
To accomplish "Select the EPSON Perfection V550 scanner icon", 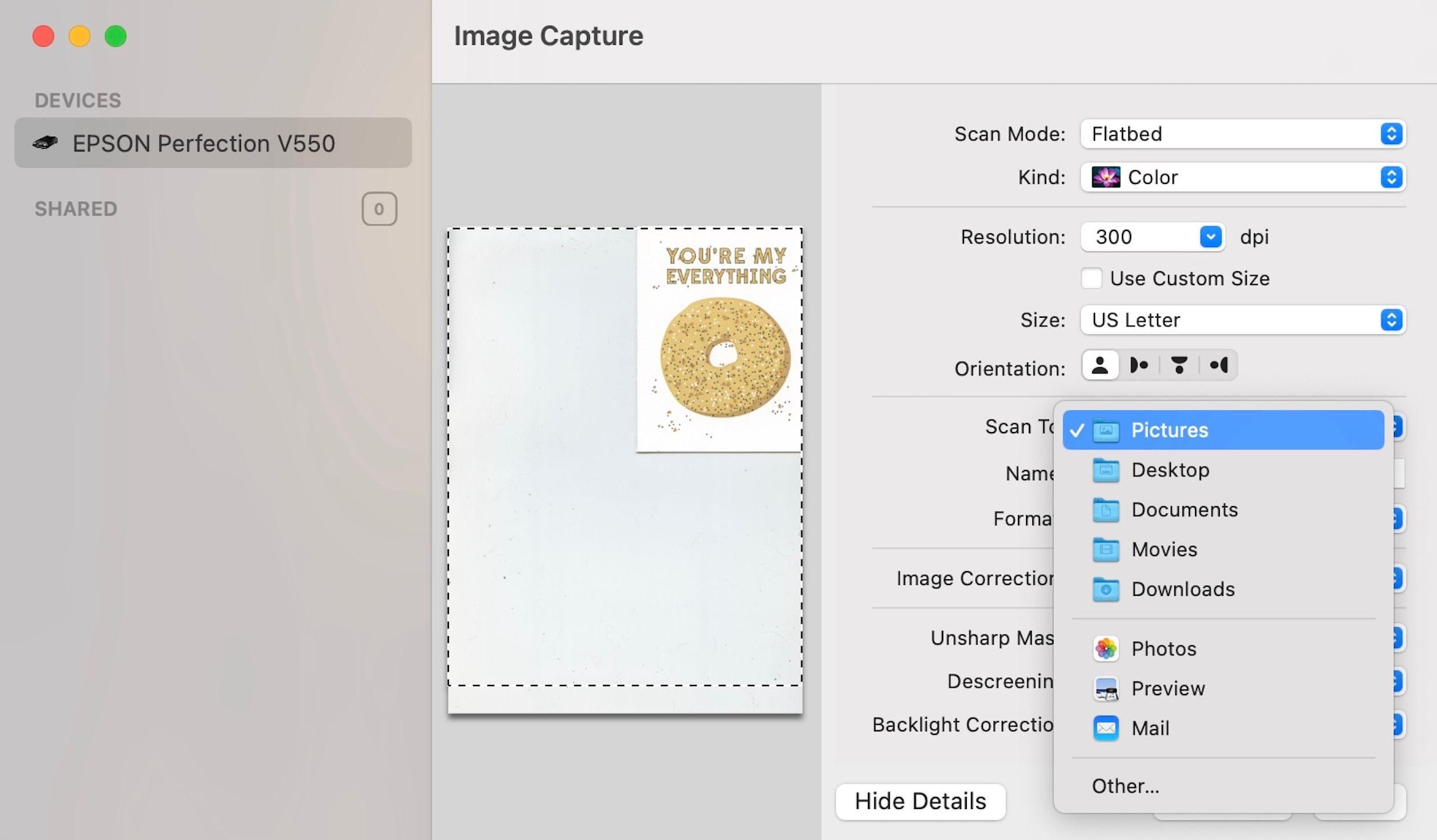I will pyautogui.click(x=45, y=142).
